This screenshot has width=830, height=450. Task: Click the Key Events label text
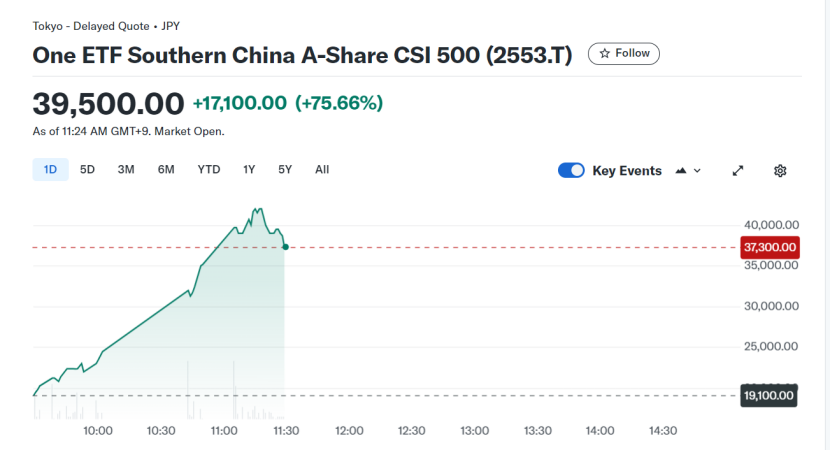[627, 171]
